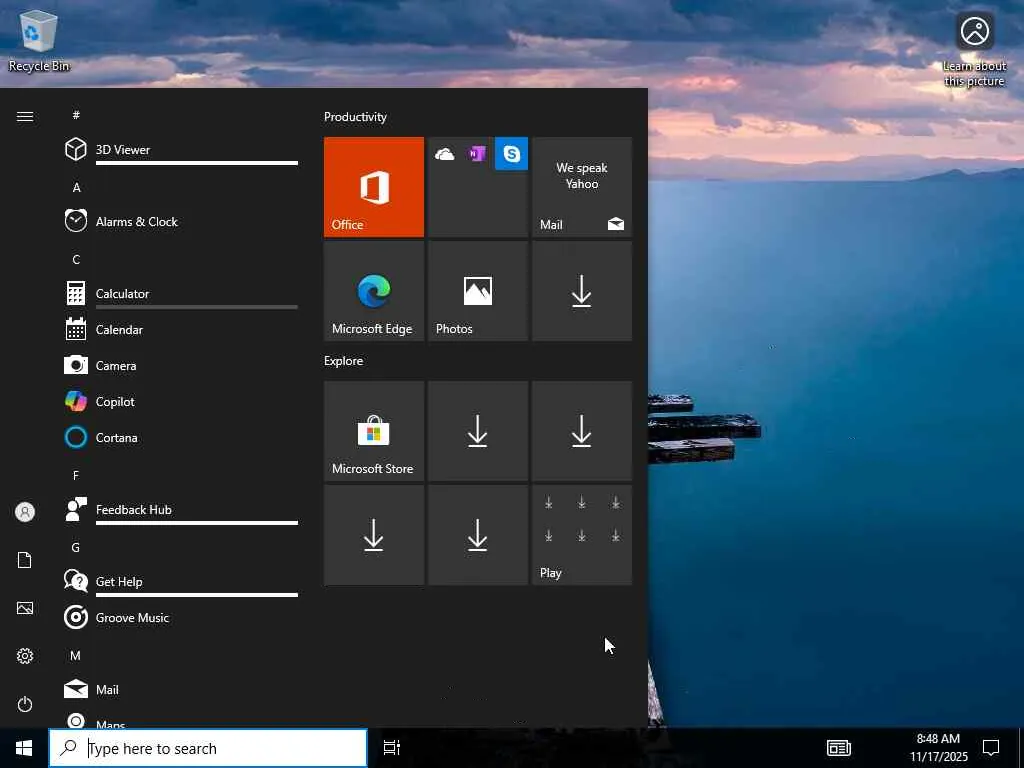Open the user account icon
This screenshot has height=768, width=1024.
pyautogui.click(x=25, y=512)
